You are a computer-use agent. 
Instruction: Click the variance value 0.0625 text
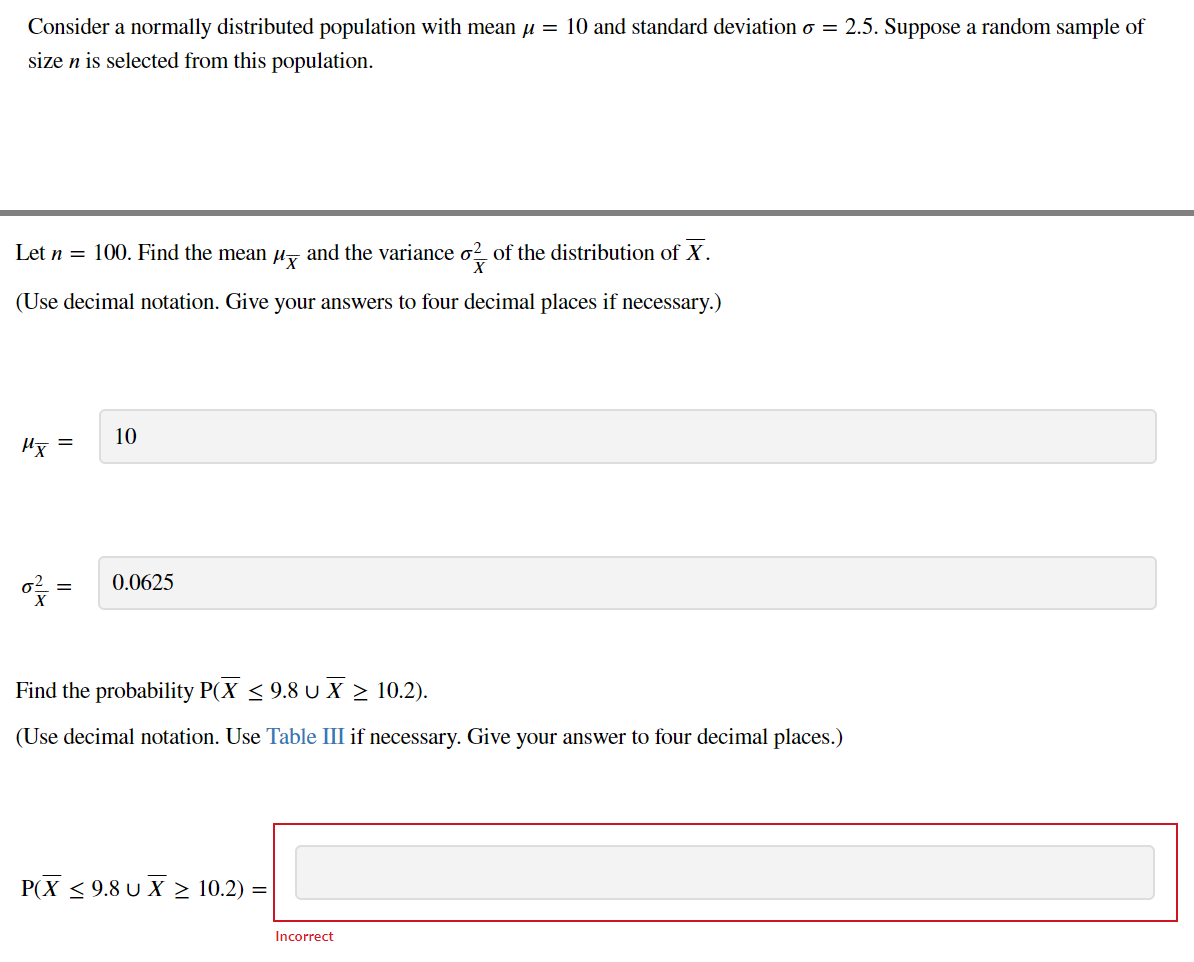pos(141,582)
